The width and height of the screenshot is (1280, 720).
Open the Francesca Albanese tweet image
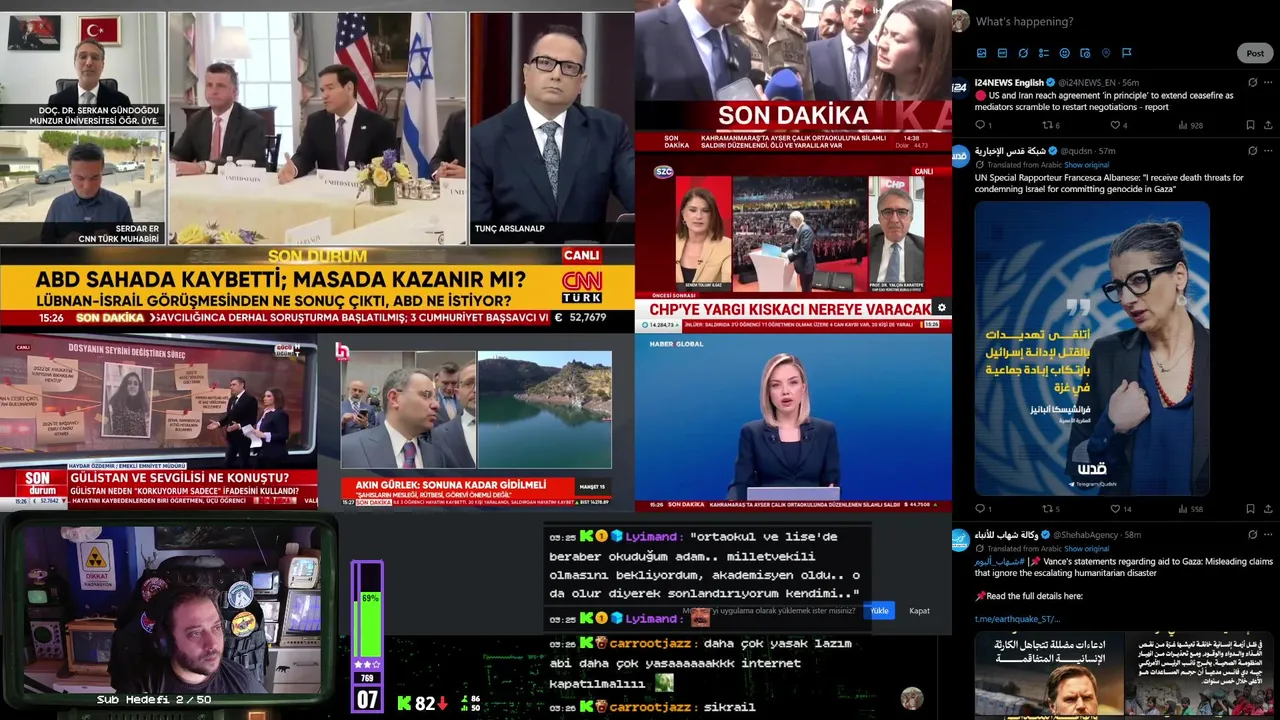tap(1092, 348)
